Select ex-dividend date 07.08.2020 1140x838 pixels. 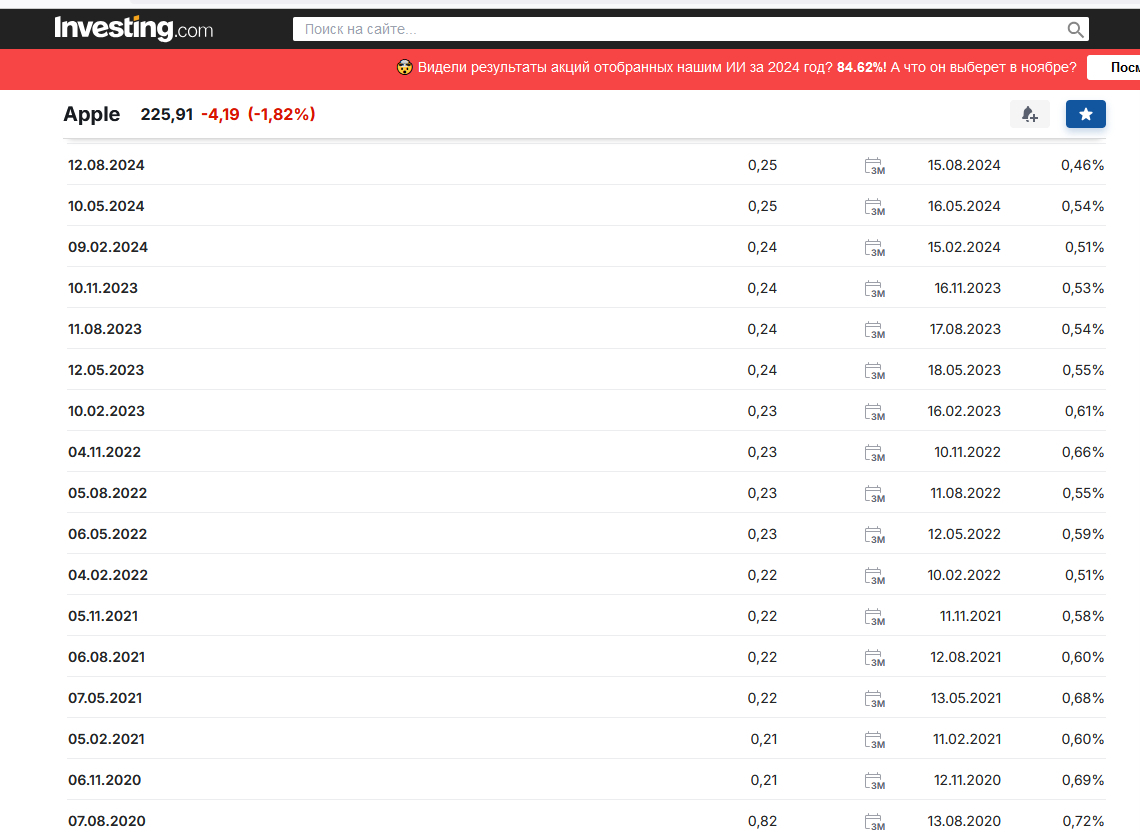[107, 821]
